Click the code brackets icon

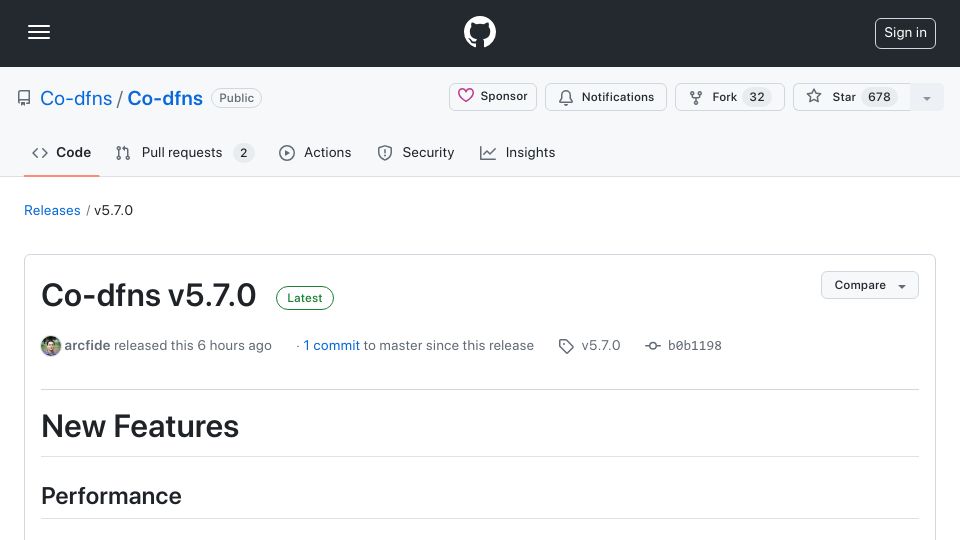coord(40,153)
